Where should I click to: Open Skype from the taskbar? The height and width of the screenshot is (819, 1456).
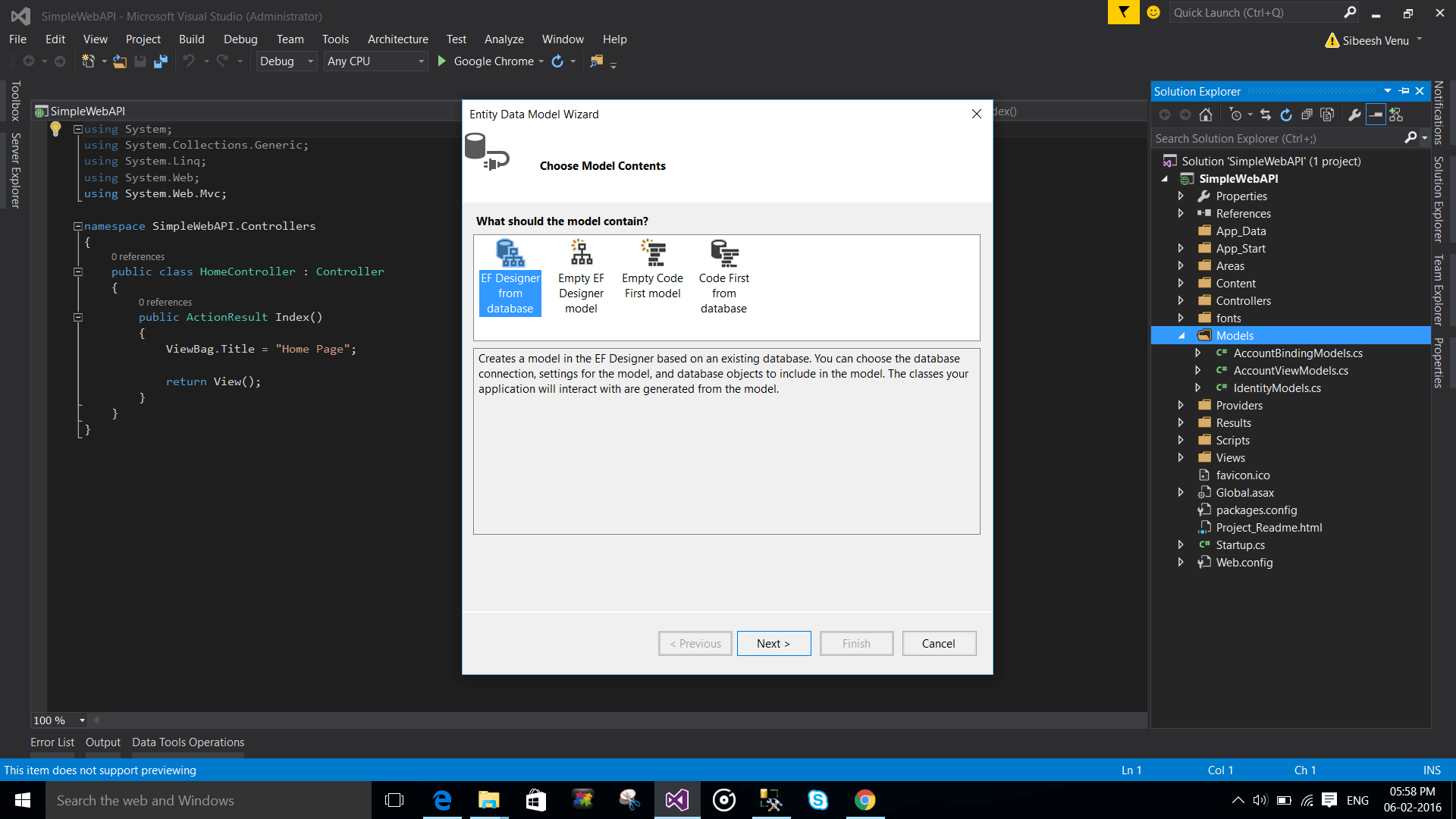point(818,800)
